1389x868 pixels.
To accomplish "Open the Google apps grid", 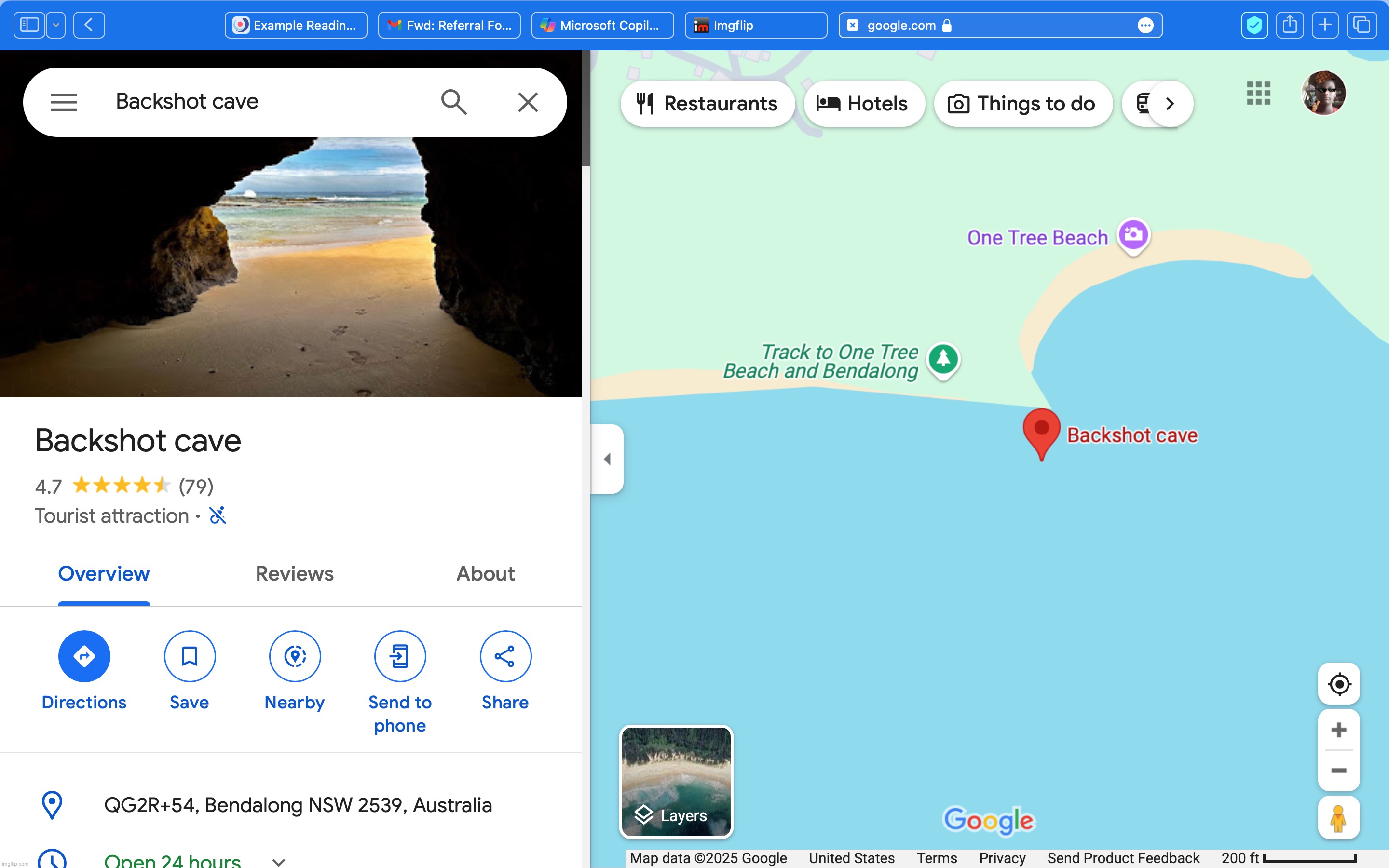I will (x=1258, y=93).
